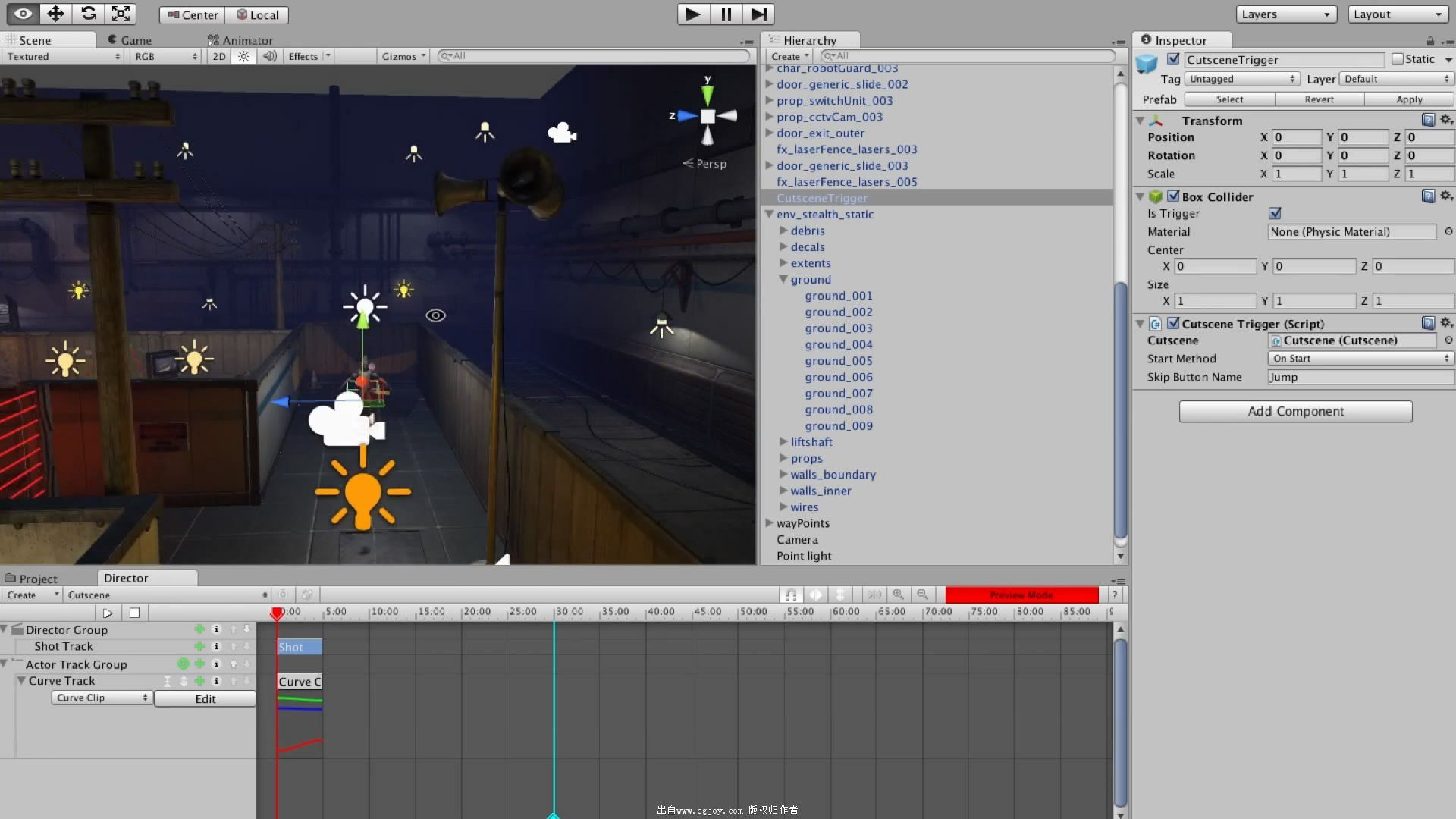Click the large white camera gizmo in scene
1456x819 pixels.
(x=347, y=421)
